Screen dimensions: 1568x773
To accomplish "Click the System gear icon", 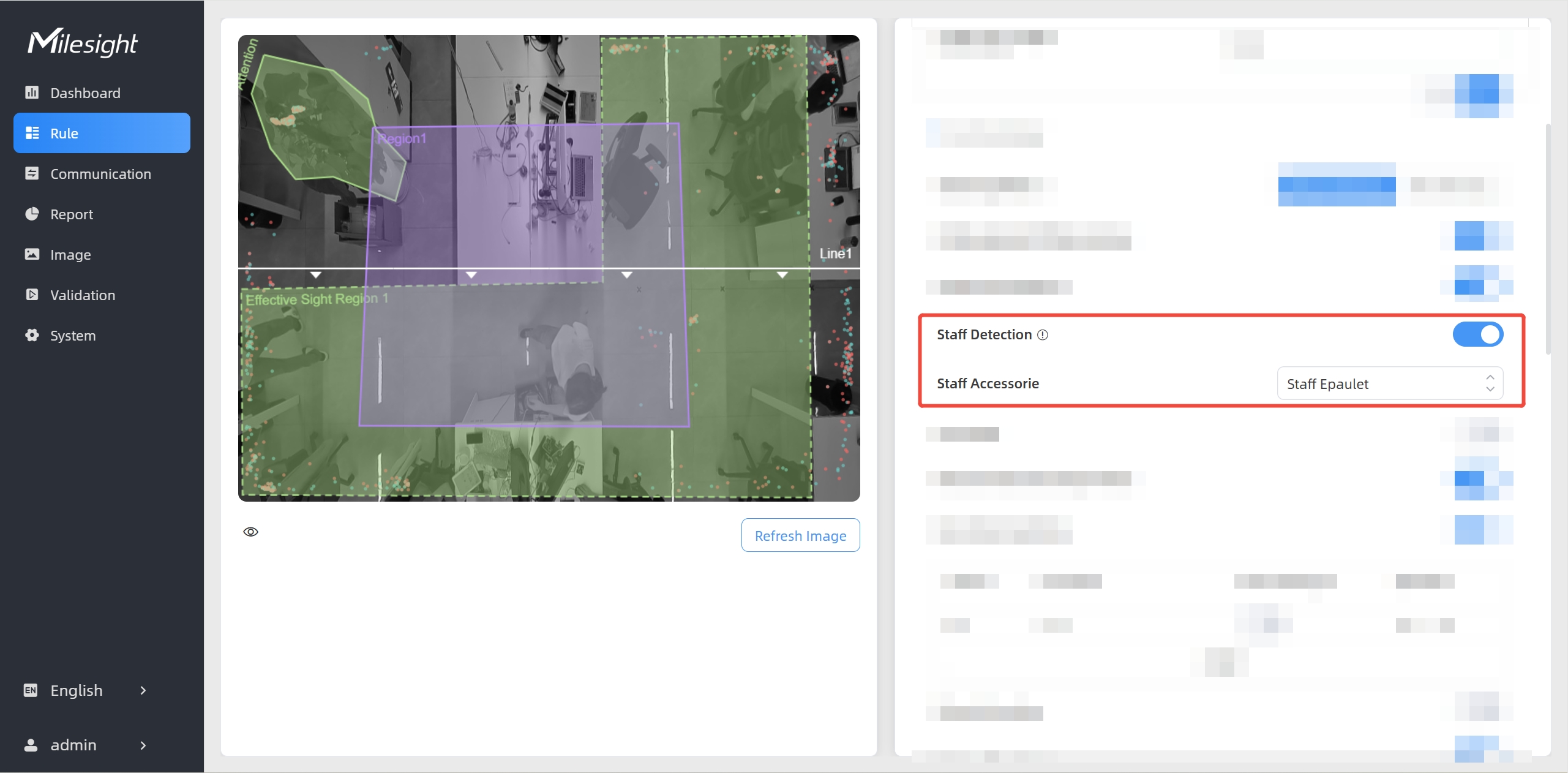I will (x=32, y=335).
